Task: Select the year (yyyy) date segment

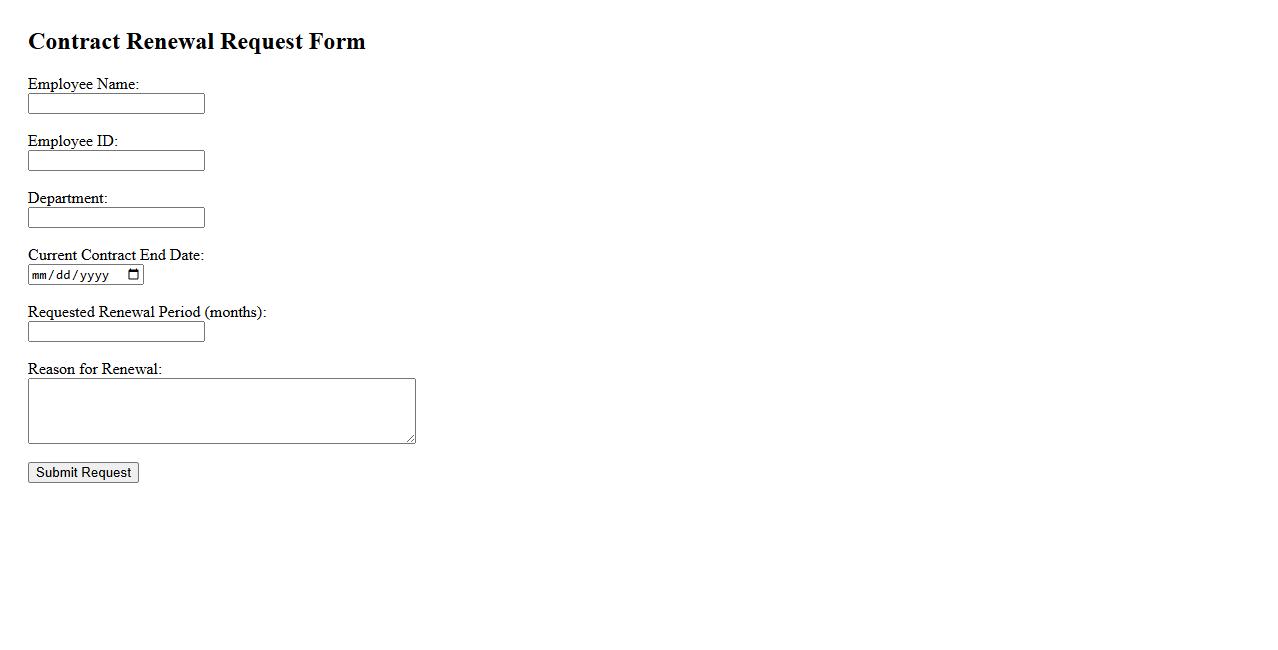Action: tap(93, 275)
